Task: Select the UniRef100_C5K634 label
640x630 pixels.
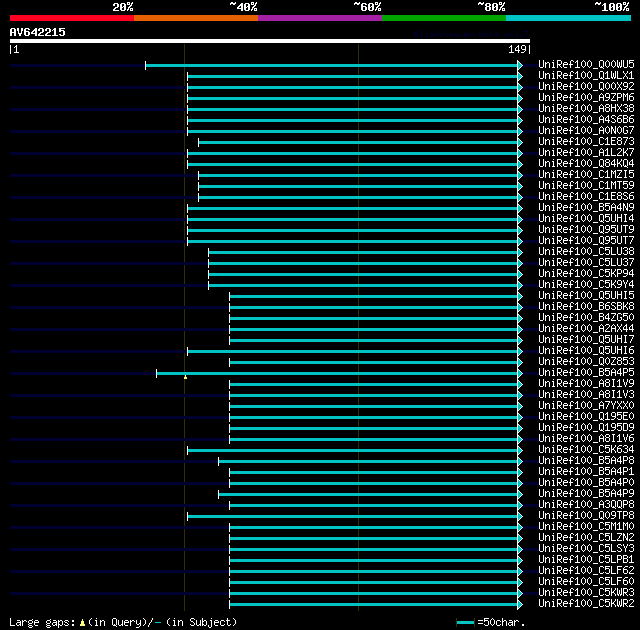Action: click(586, 450)
